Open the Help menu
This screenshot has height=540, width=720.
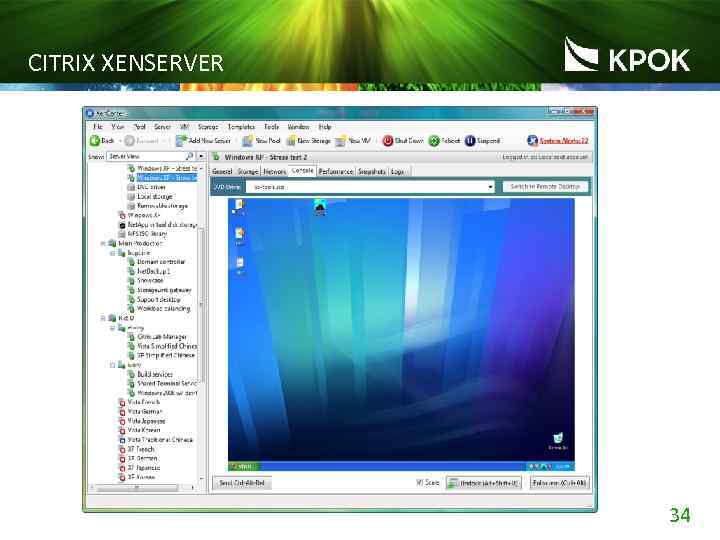pyautogui.click(x=325, y=127)
